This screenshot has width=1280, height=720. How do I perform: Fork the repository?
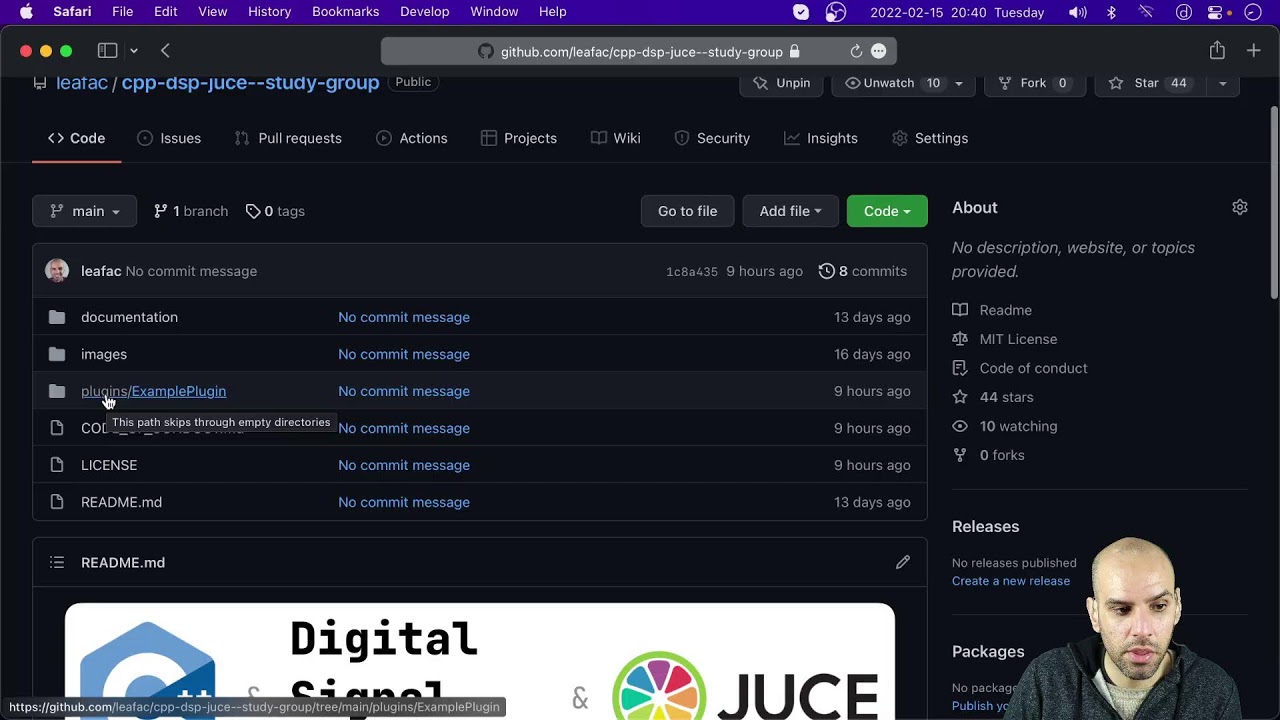tap(1034, 83)
